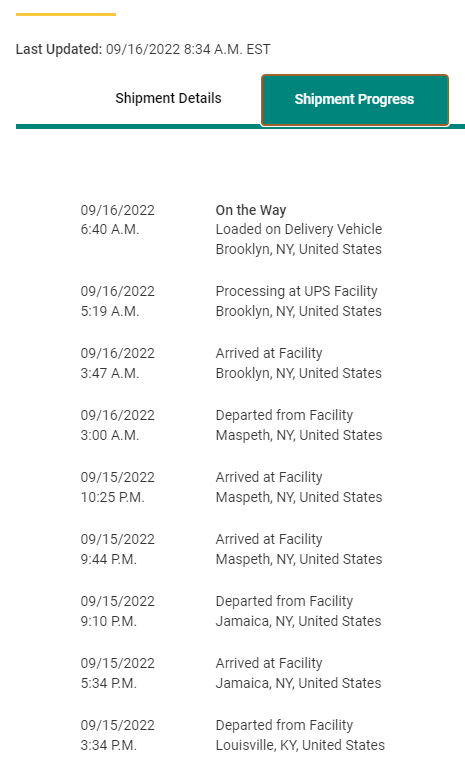The height and width of the screenshot is (764, 465).
Task: Click the 09/16/2022 6:40 A.M. timestamp
Action: 117,220
